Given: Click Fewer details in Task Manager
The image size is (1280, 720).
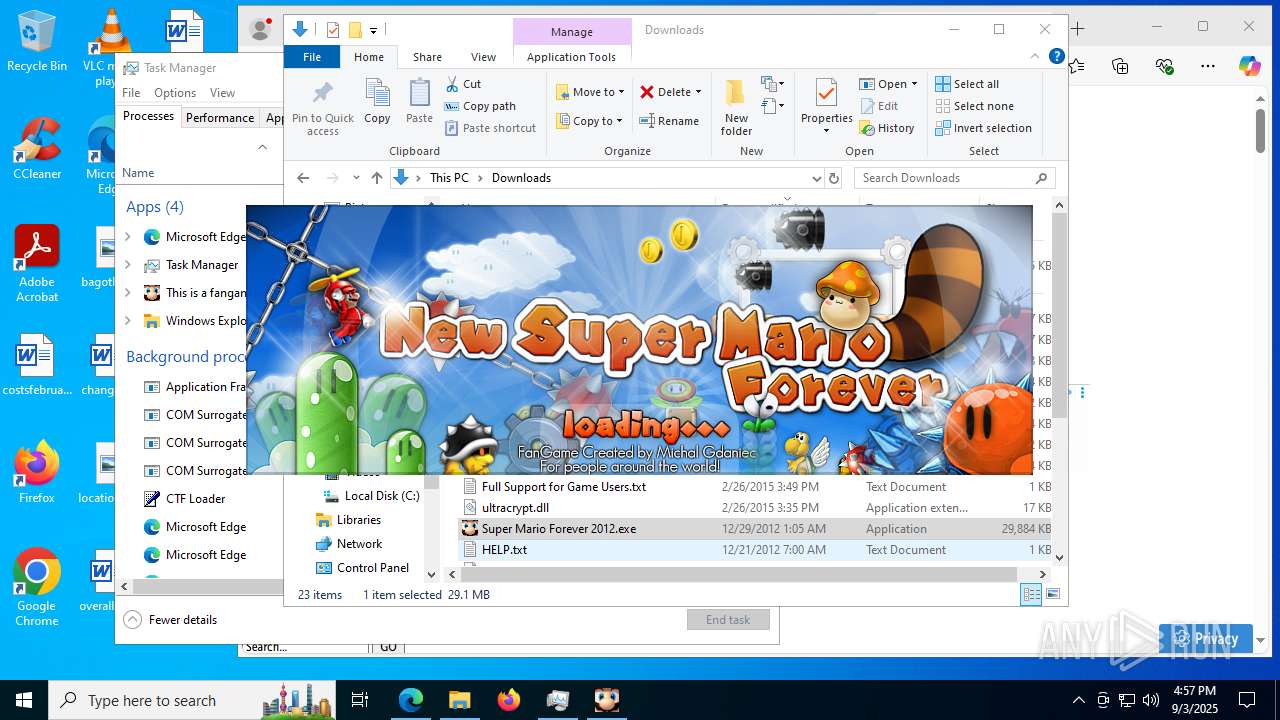Looking at the screenshot, I should click(171, 620).
